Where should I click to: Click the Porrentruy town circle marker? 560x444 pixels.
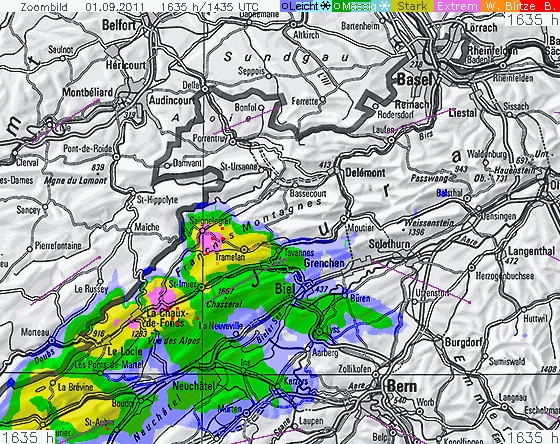233,142
